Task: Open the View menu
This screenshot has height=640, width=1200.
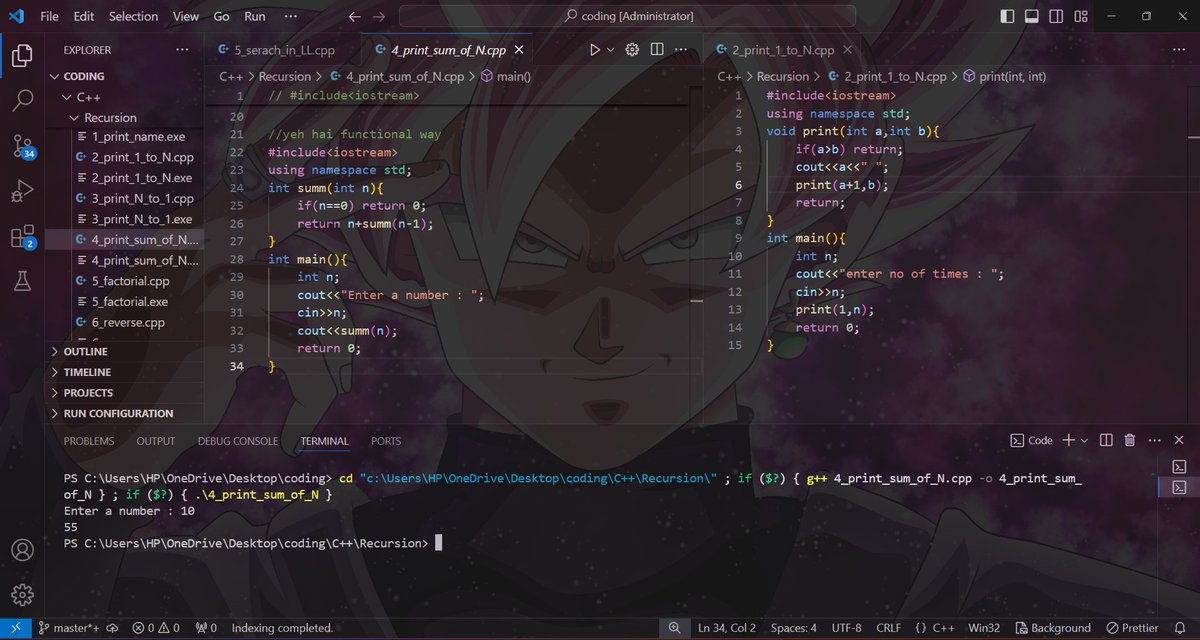Action: (x=186, y=16)
